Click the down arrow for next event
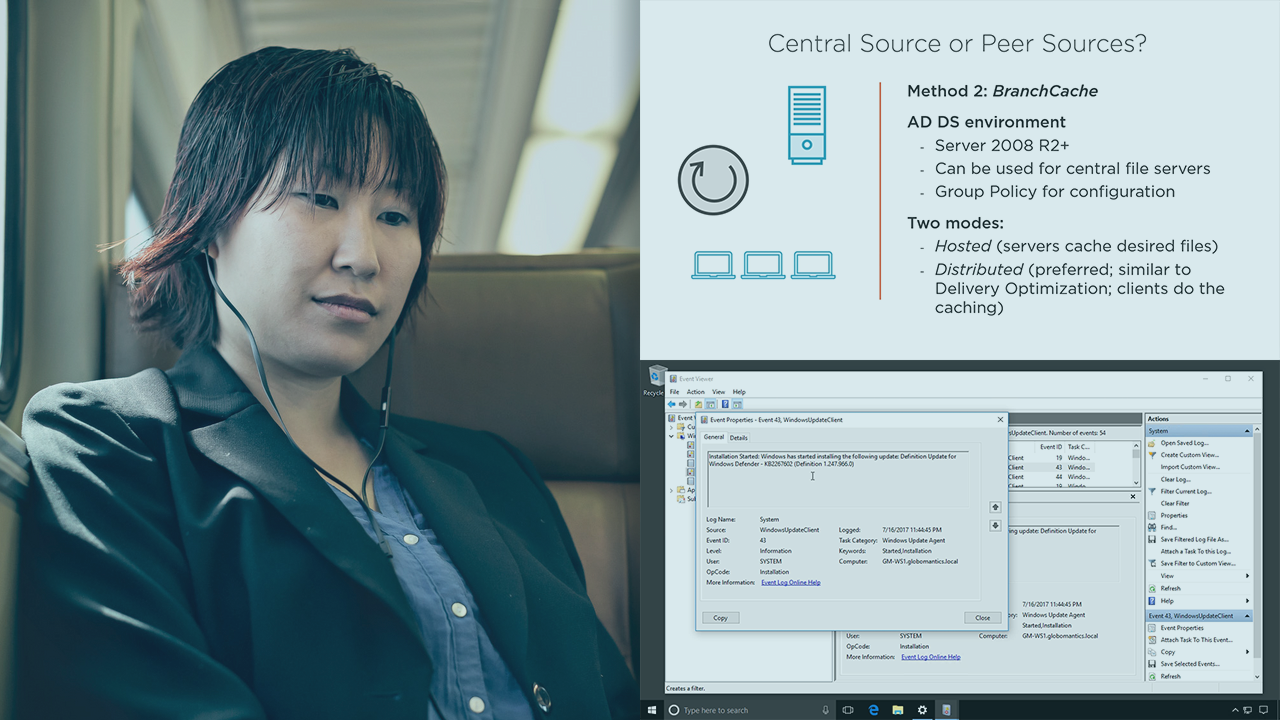Screen dimensions: 1280x720 (x=995, y=525)
